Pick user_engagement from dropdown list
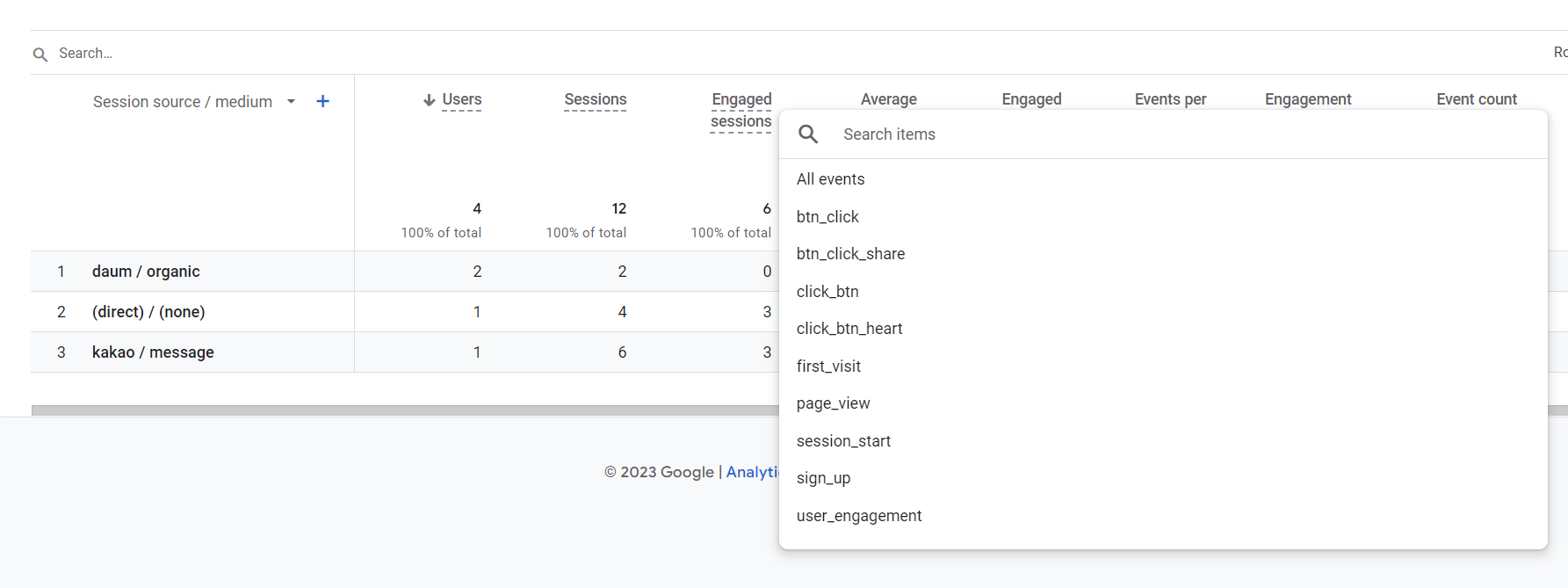Image resolution: width=1568 pixels, height=588 pixels. pyautogui.click(x=859, y=516)
